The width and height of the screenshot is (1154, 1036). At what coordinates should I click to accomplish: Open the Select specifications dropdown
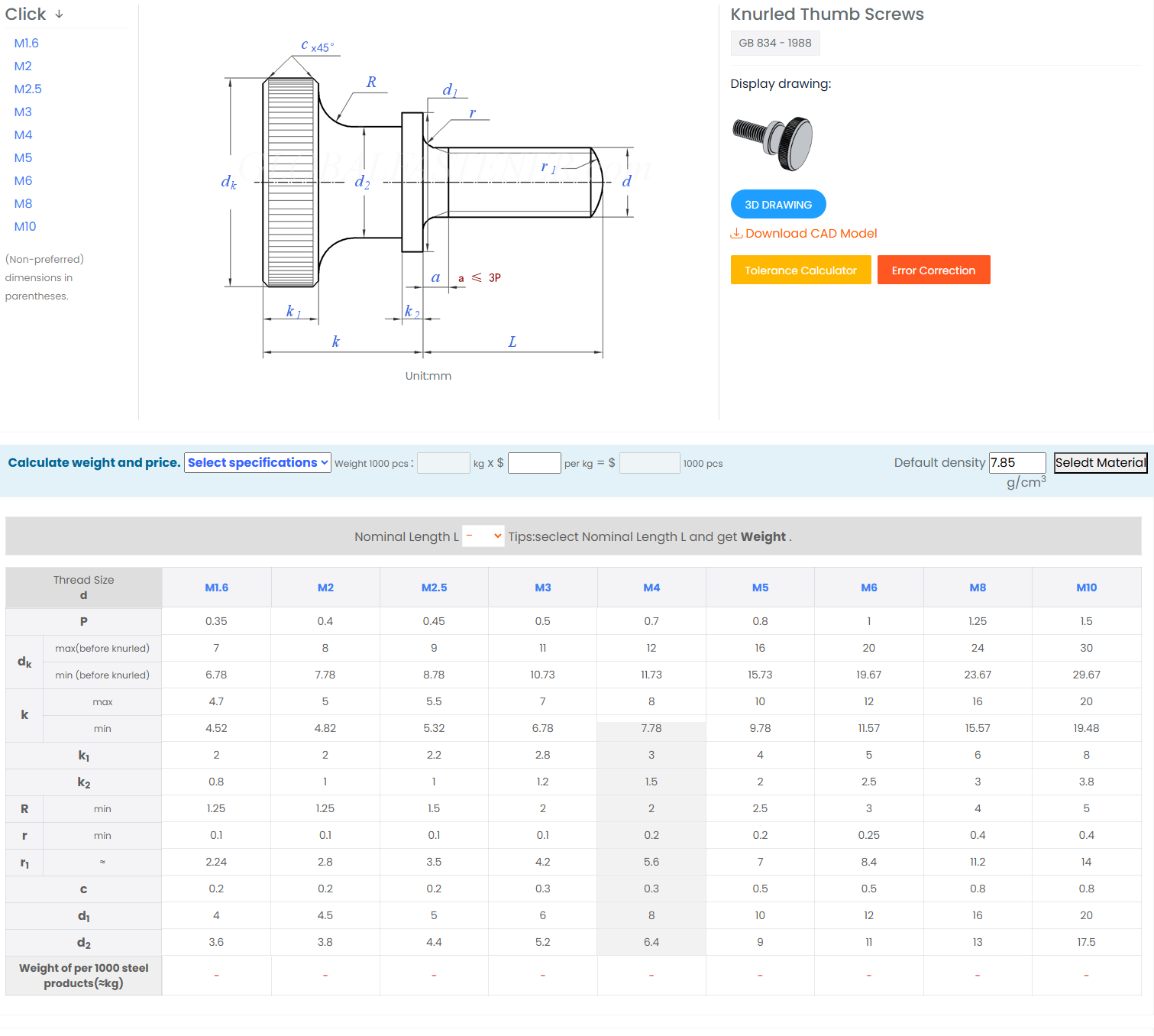[x=257, y=463]
